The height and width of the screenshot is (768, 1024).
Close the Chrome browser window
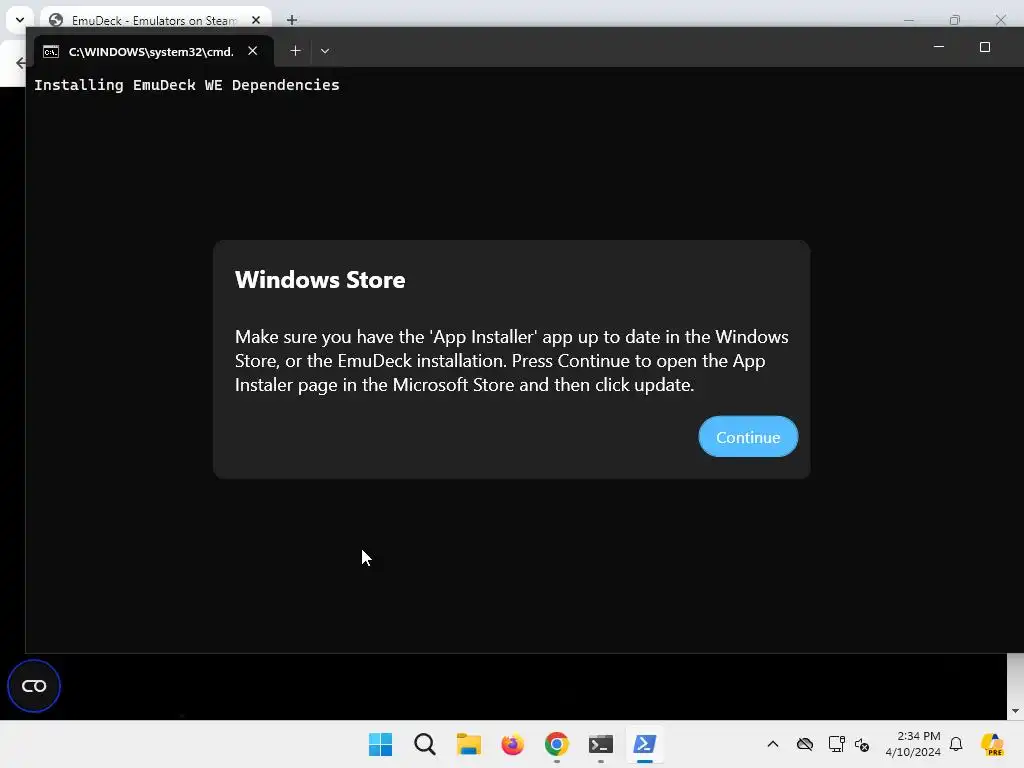1000,20
